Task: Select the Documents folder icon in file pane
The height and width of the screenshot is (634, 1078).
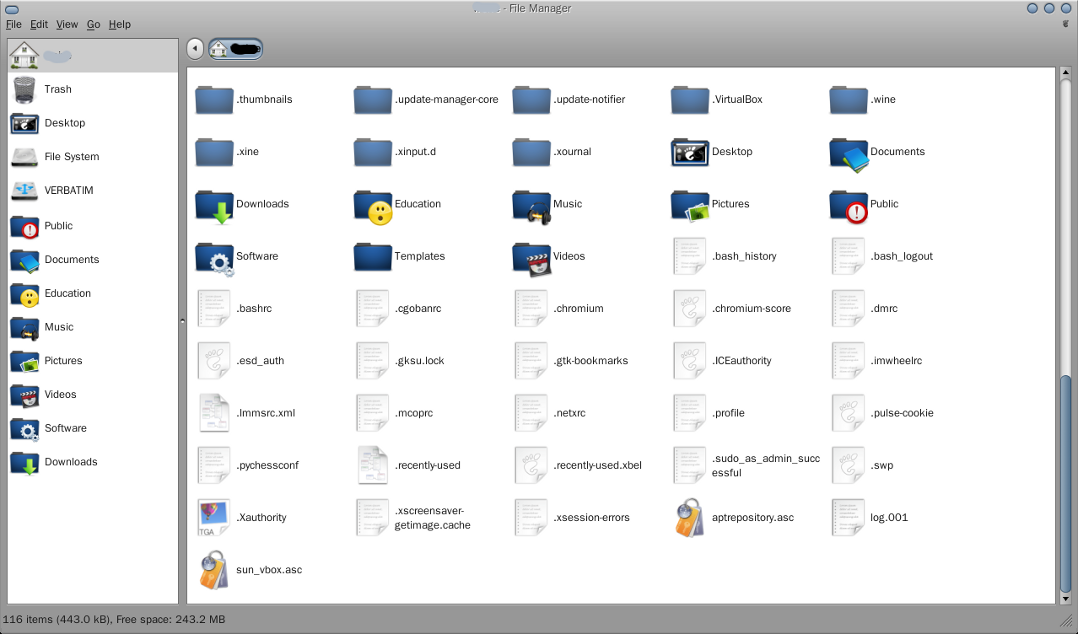Action: (848, 154)
